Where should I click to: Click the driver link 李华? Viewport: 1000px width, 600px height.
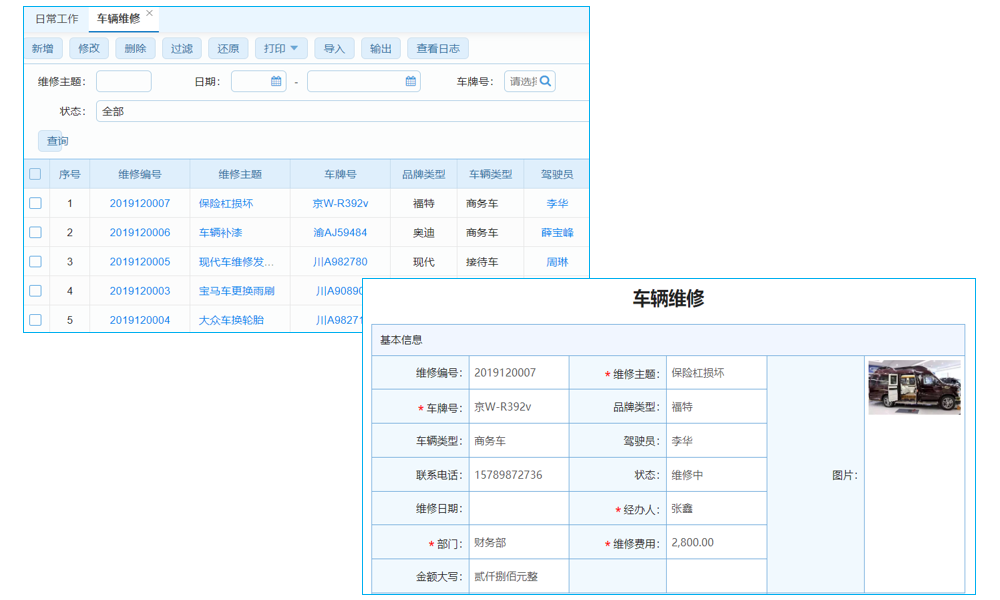(x=557, y=202)
